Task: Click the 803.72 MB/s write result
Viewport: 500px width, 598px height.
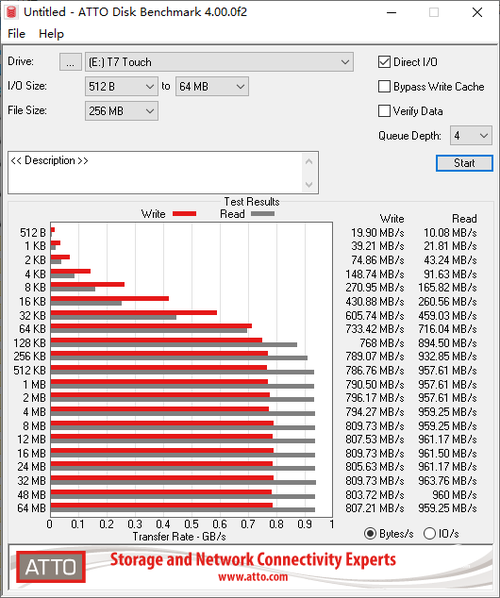Action: tap(375, 495)
